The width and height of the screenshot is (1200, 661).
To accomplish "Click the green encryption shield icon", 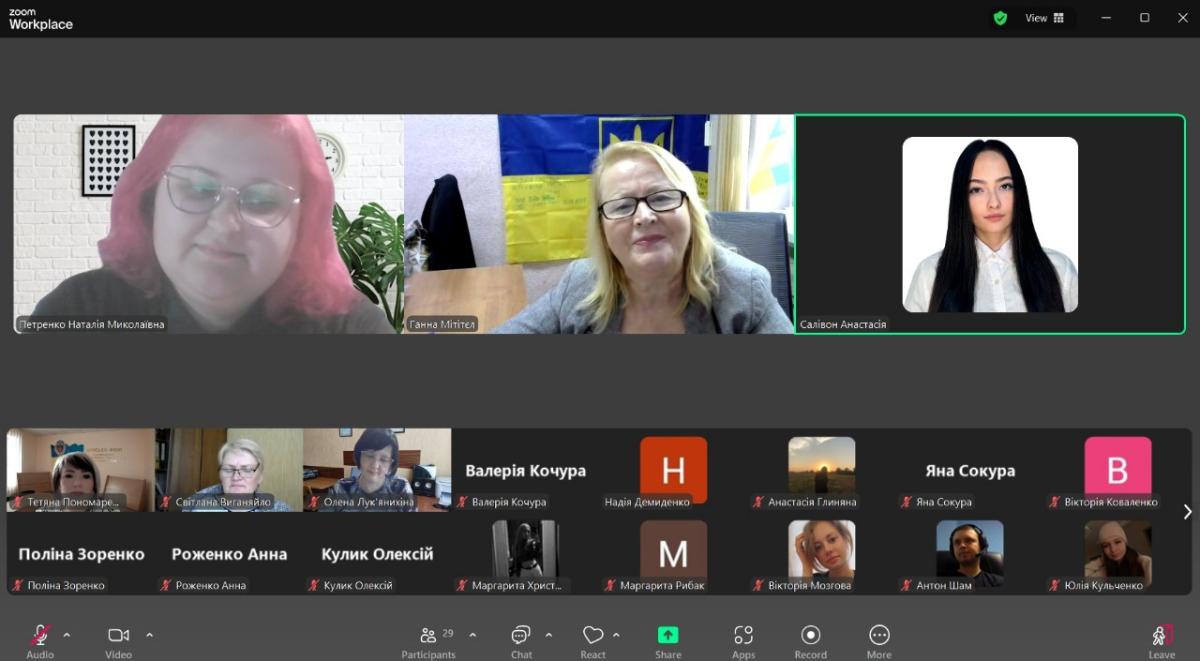I will tap(1000, 18).
